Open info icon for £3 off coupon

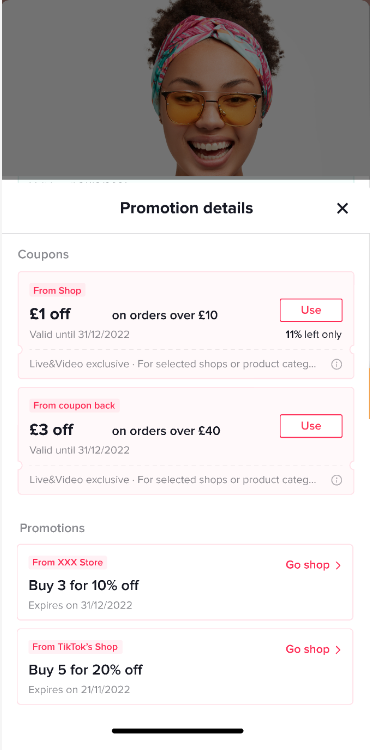[x=337, y=480]
